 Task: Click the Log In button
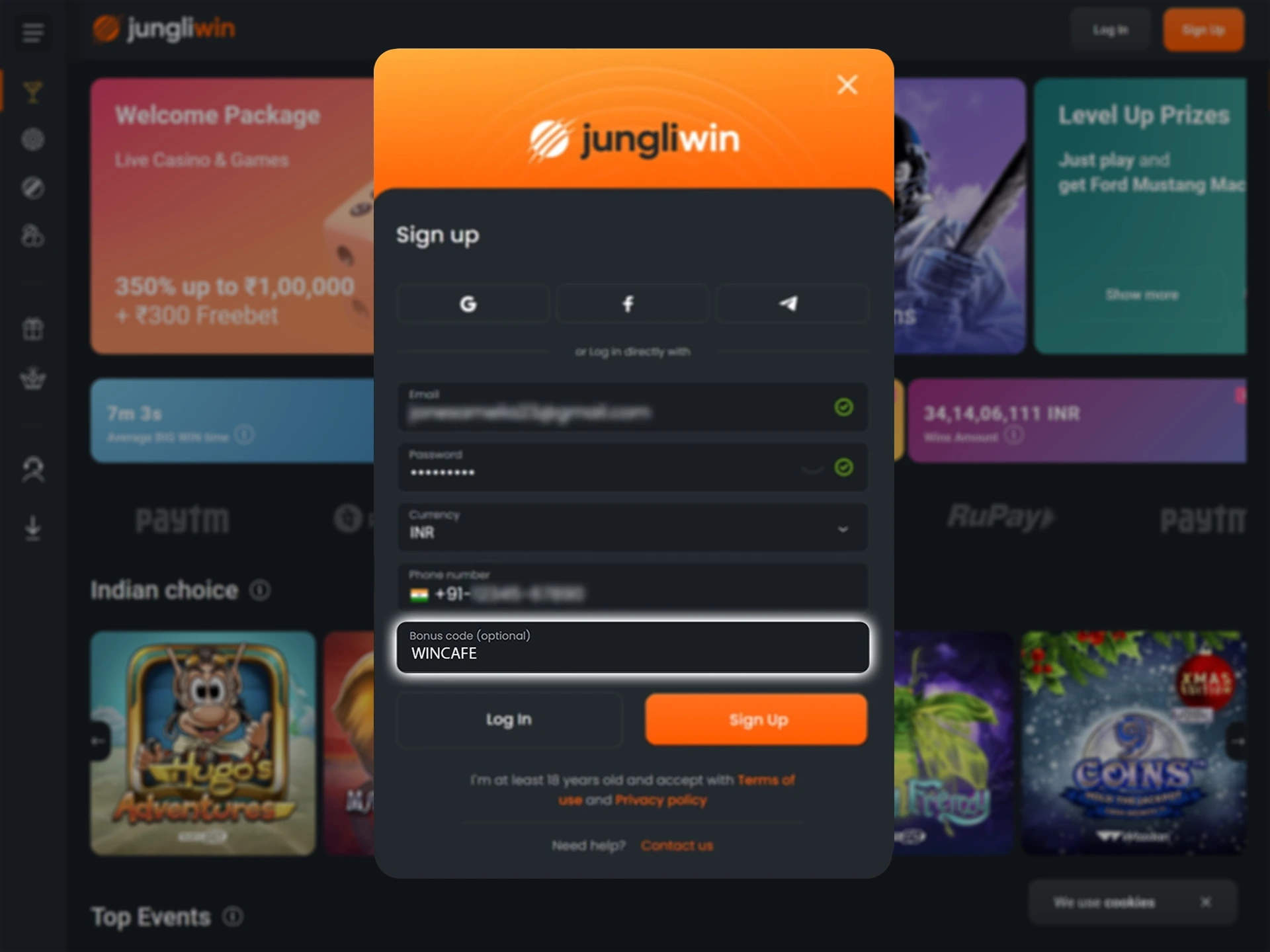click(x=507, y=720)
